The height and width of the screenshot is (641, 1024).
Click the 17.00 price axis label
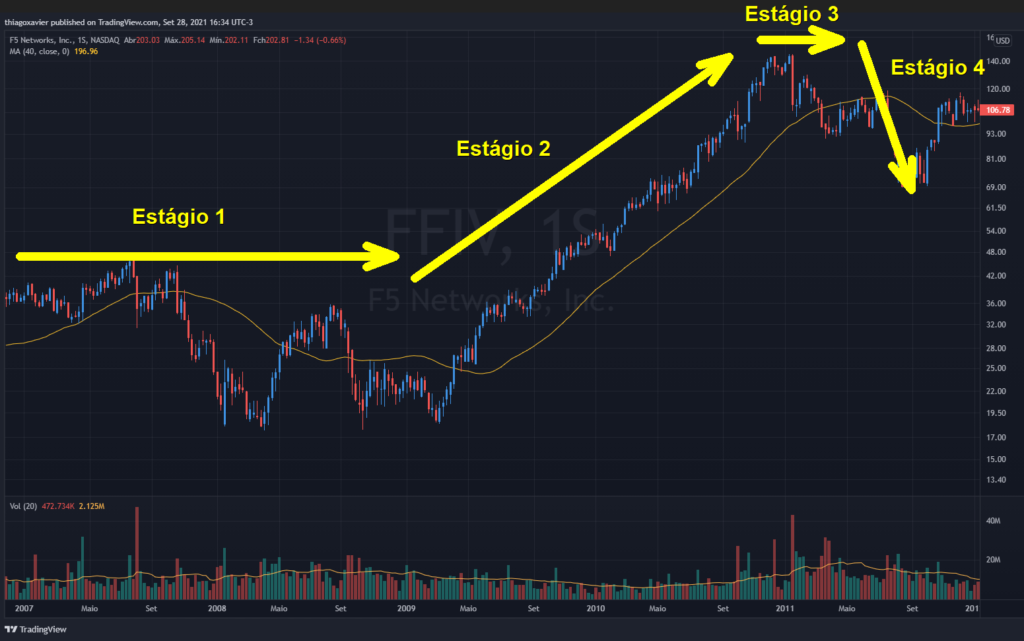coord(997,438)
